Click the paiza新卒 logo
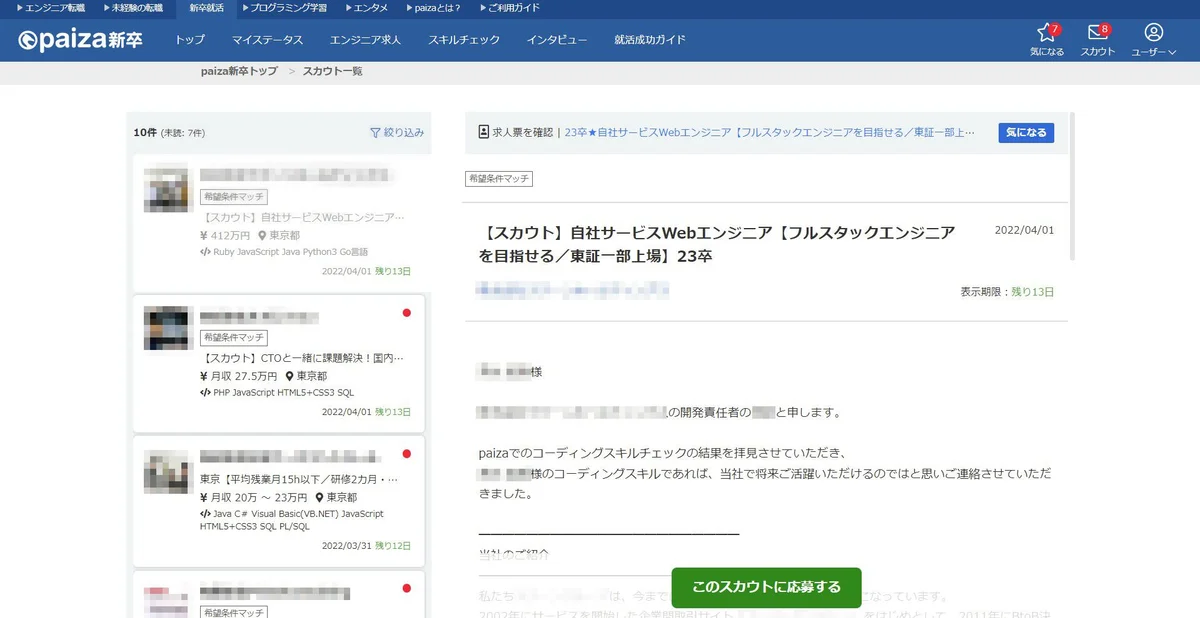Viewport: 1200px width, 618px height. [80, 40]
